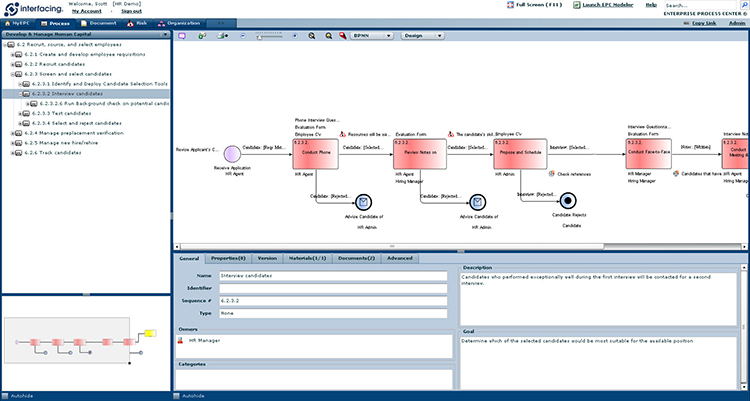Select 6.2 Recruit, source, and select employees

click(69, 45)
